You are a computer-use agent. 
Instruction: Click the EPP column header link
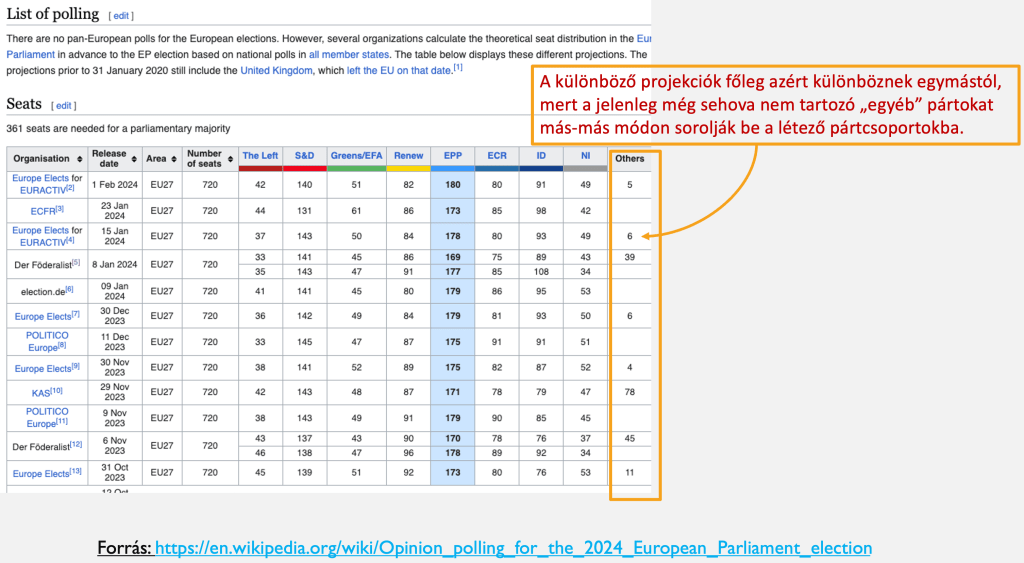pyautogui.click(x=452, y=156)
